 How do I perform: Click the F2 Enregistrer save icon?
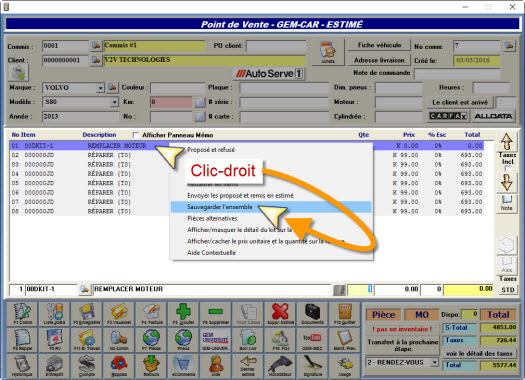click(87, 314)
